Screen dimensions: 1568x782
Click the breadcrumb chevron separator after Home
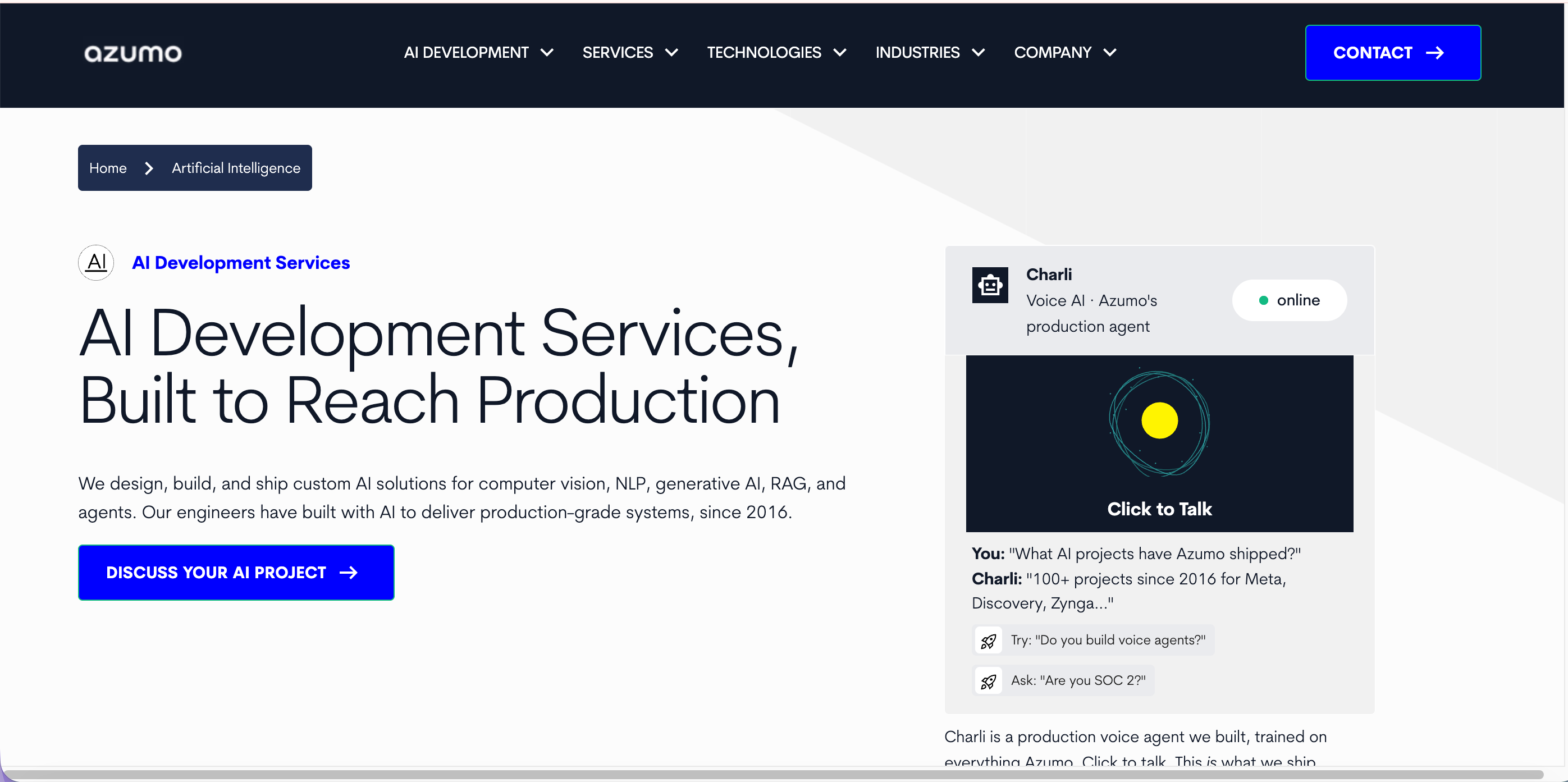click(x=149, y=168)
